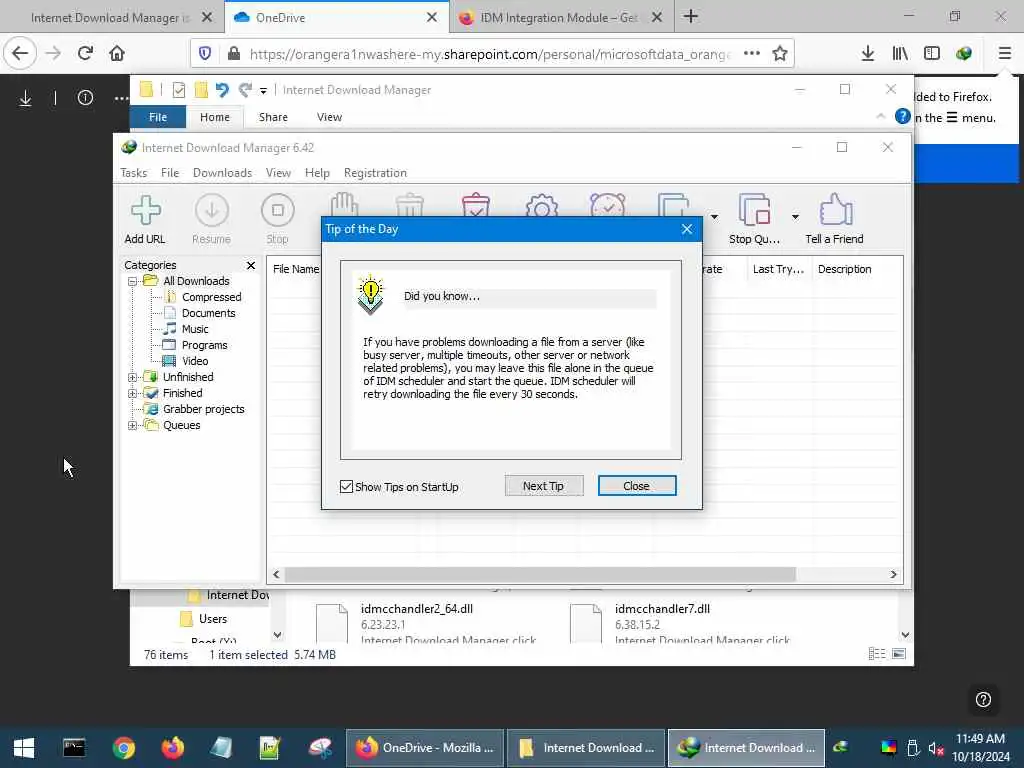
Task: Select the Share tab in File Explorer
Action: [273, 117]
